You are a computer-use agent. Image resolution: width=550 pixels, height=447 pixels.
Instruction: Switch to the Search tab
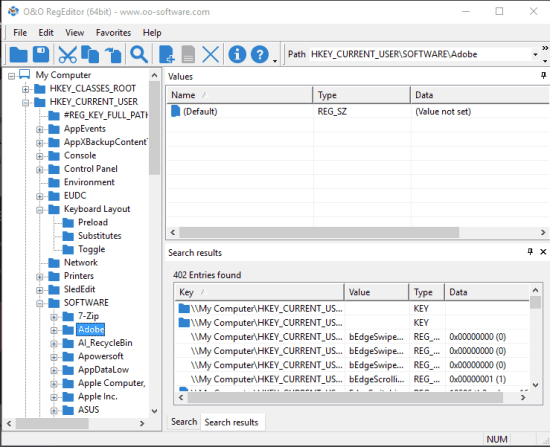[x=184, y=422]
